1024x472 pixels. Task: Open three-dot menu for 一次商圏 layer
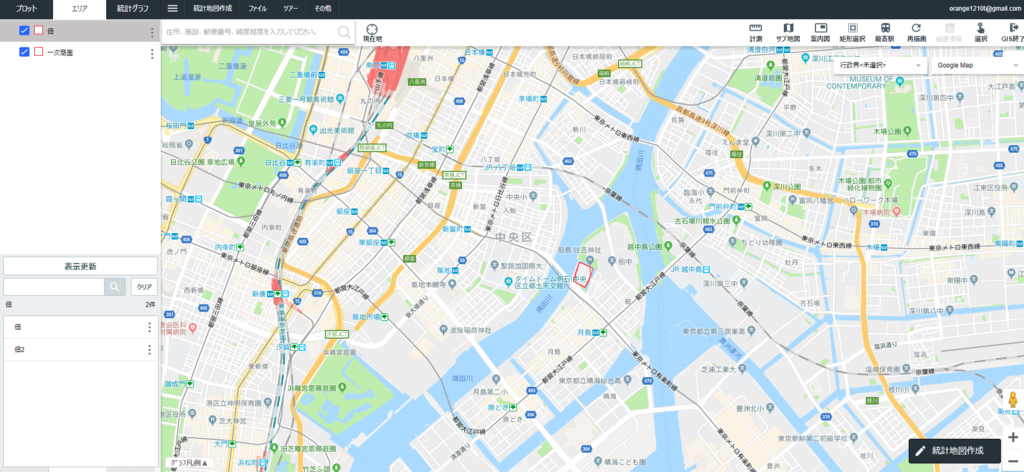click(x=152, y=54)
